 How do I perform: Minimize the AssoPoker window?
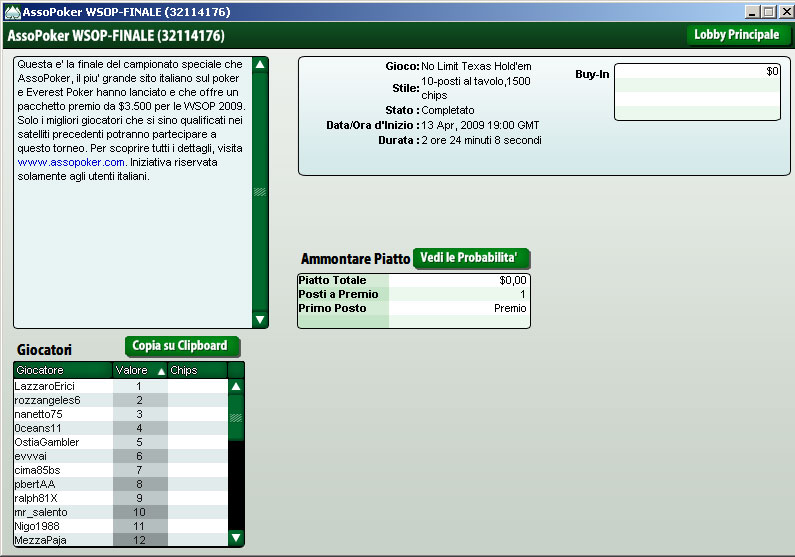[x=752, y=12]
